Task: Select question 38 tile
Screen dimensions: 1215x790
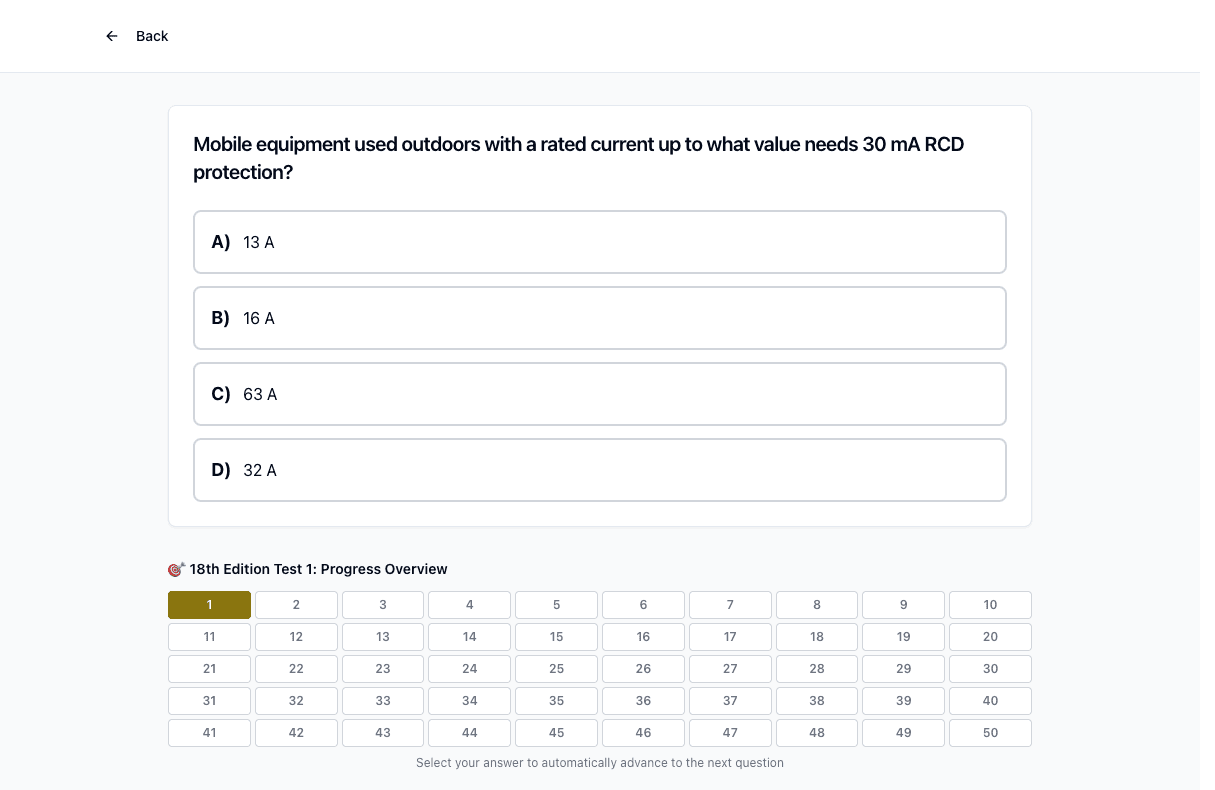Action: pos(817,701)
